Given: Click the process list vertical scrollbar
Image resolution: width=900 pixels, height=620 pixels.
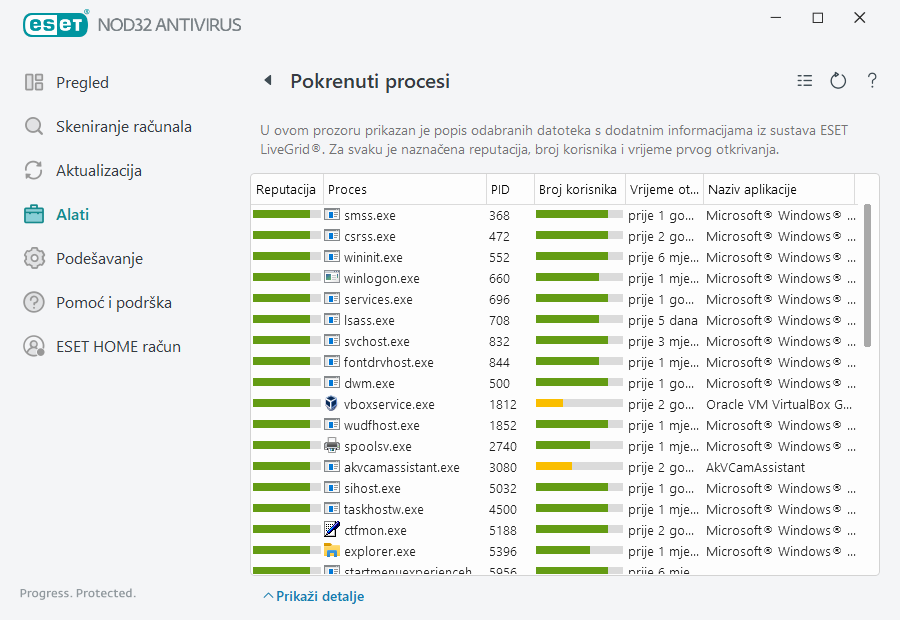Looking at the screenshot, I should [x=867, y=276].
